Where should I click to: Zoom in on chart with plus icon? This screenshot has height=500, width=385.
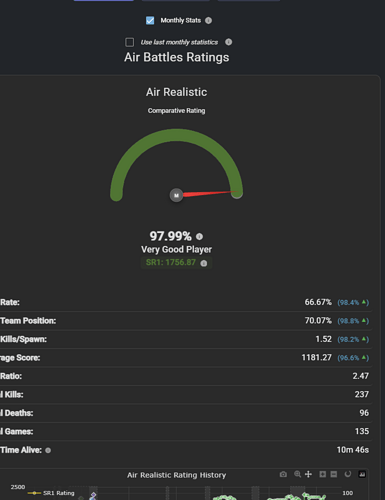(323, 474)
